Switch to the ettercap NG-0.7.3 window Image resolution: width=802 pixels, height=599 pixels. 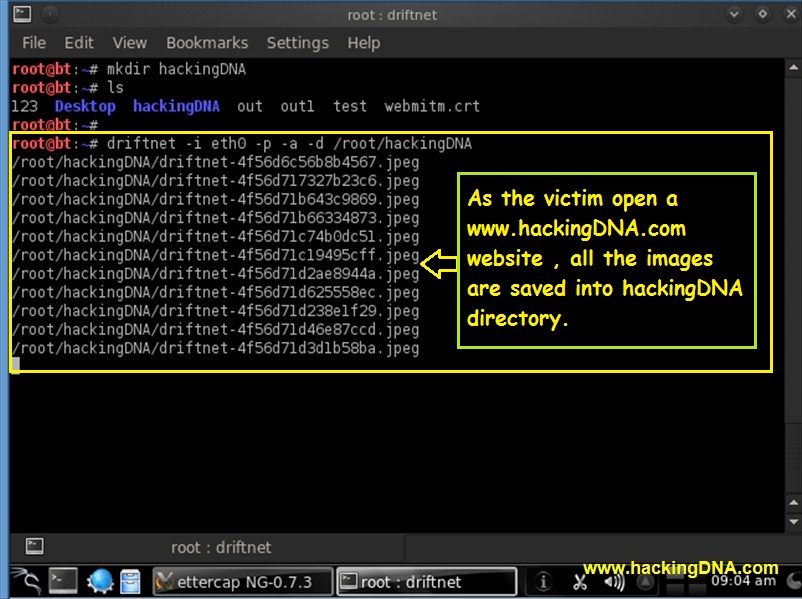point(240,580)
